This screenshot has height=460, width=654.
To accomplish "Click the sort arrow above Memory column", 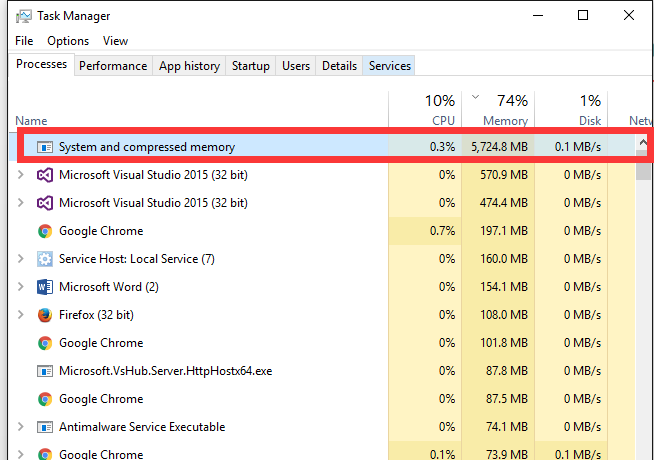I will [475, 97].
